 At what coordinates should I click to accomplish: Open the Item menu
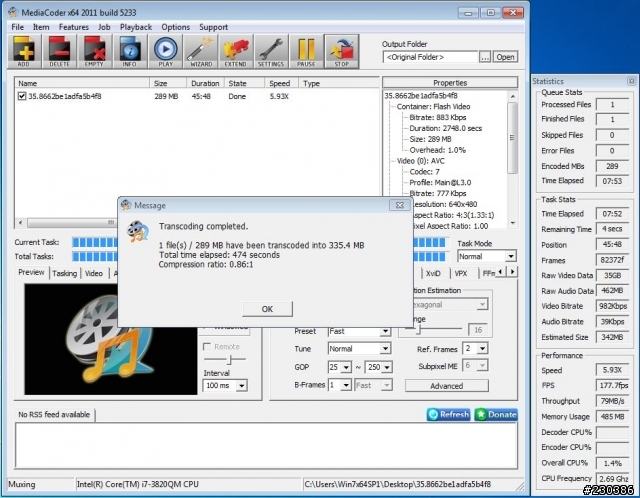(41, 27)
